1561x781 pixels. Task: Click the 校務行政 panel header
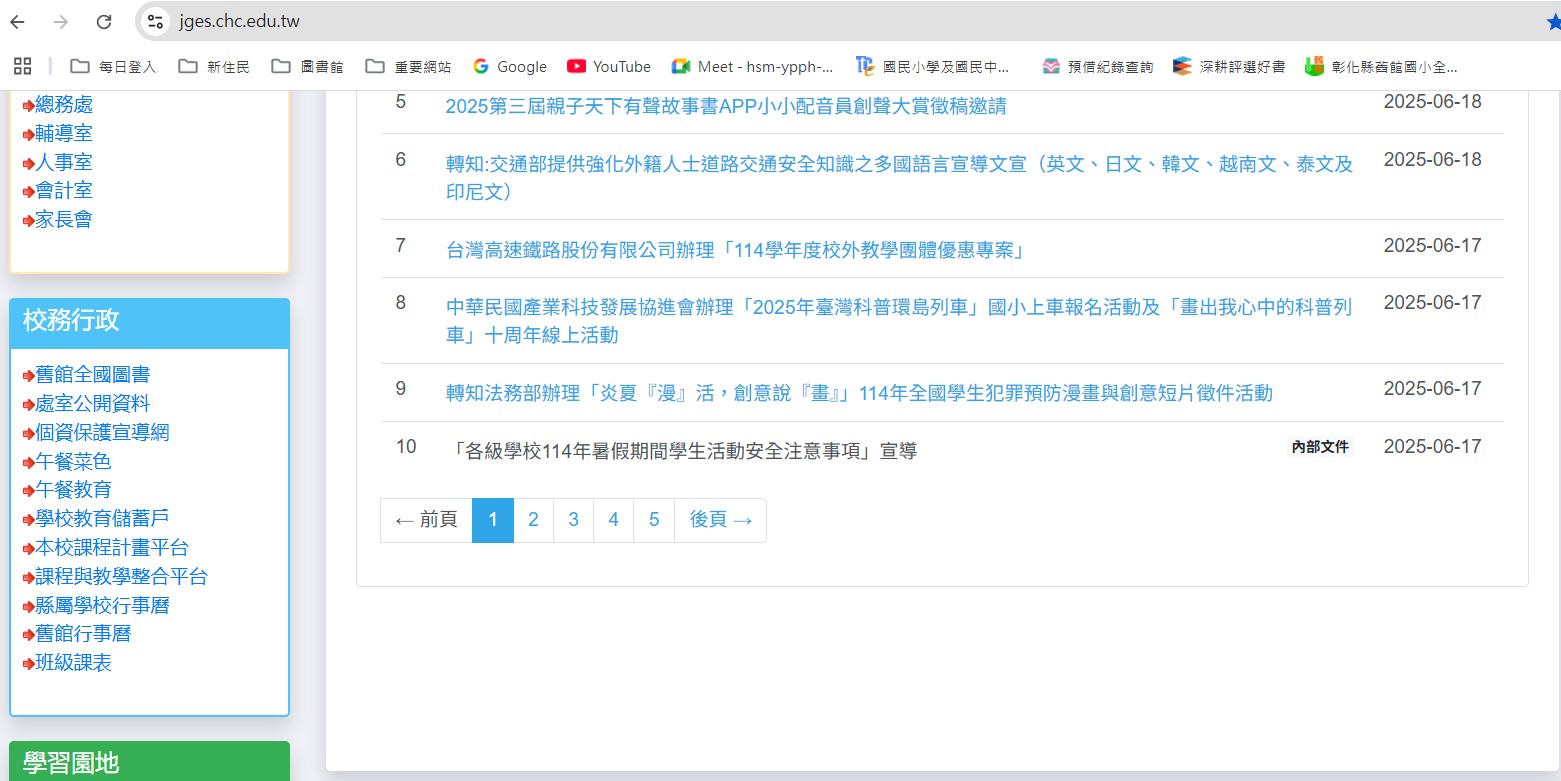(x=149, y=322)
